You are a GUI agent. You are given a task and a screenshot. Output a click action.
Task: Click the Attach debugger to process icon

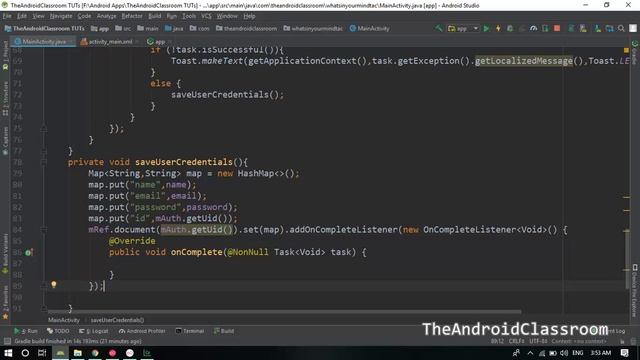545,29
